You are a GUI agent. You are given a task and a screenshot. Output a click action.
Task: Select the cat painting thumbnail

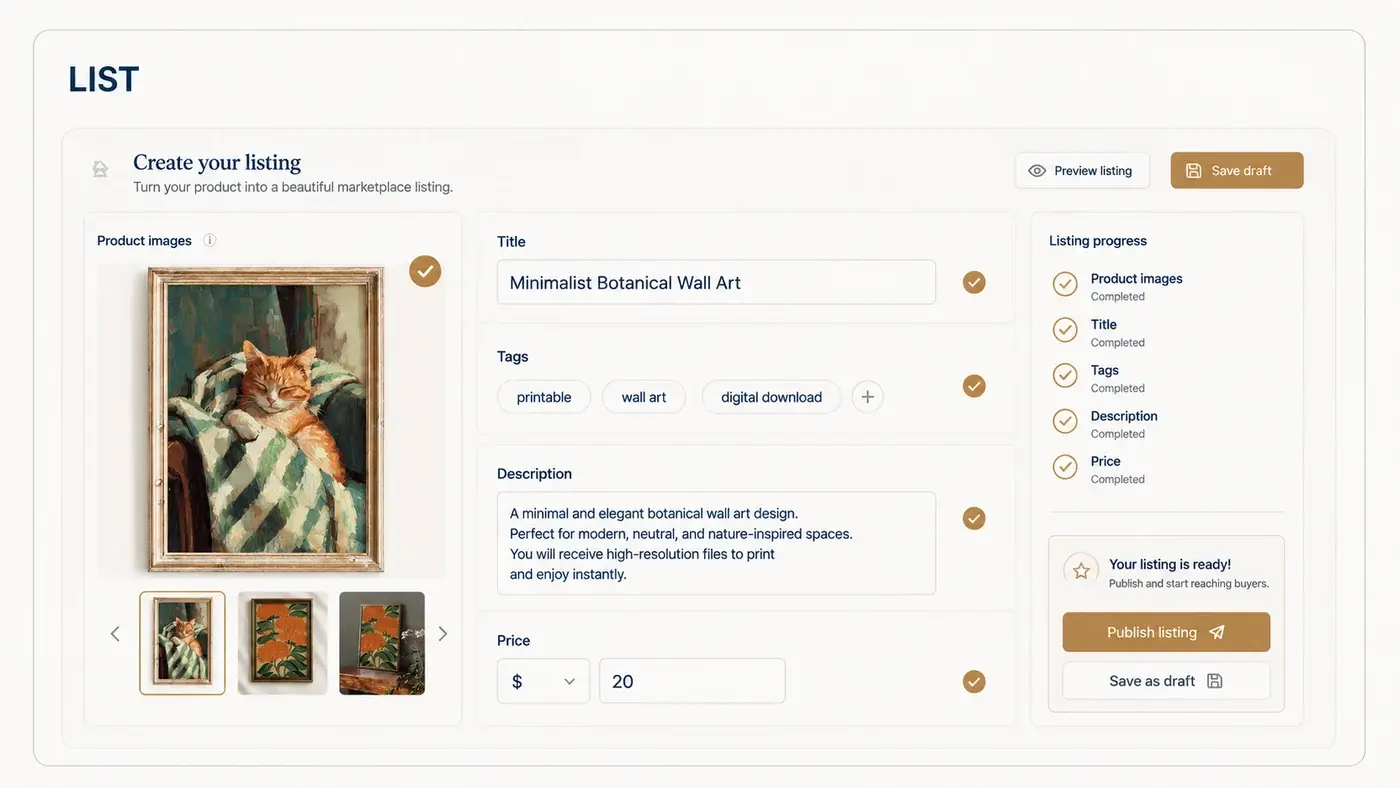coord(182,643)
